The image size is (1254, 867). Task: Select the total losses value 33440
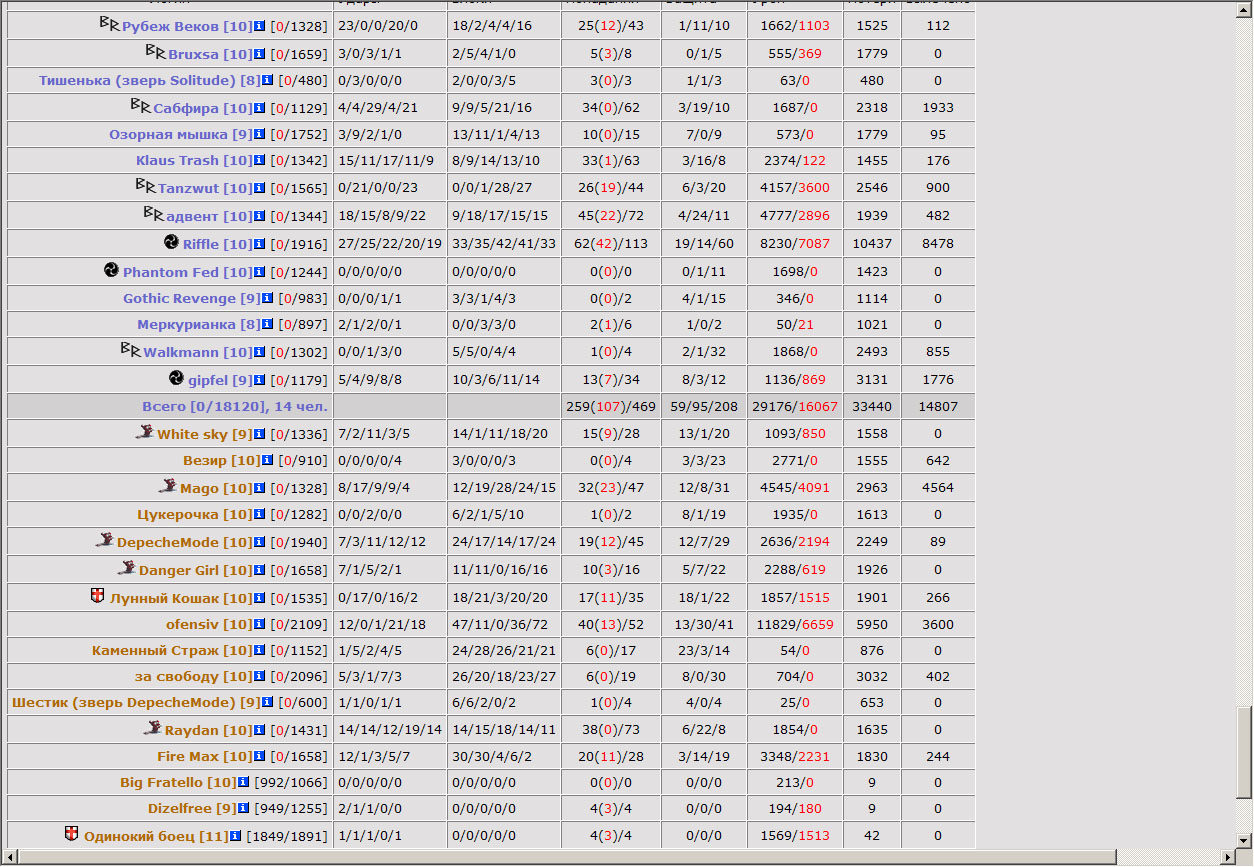(872, 406)
